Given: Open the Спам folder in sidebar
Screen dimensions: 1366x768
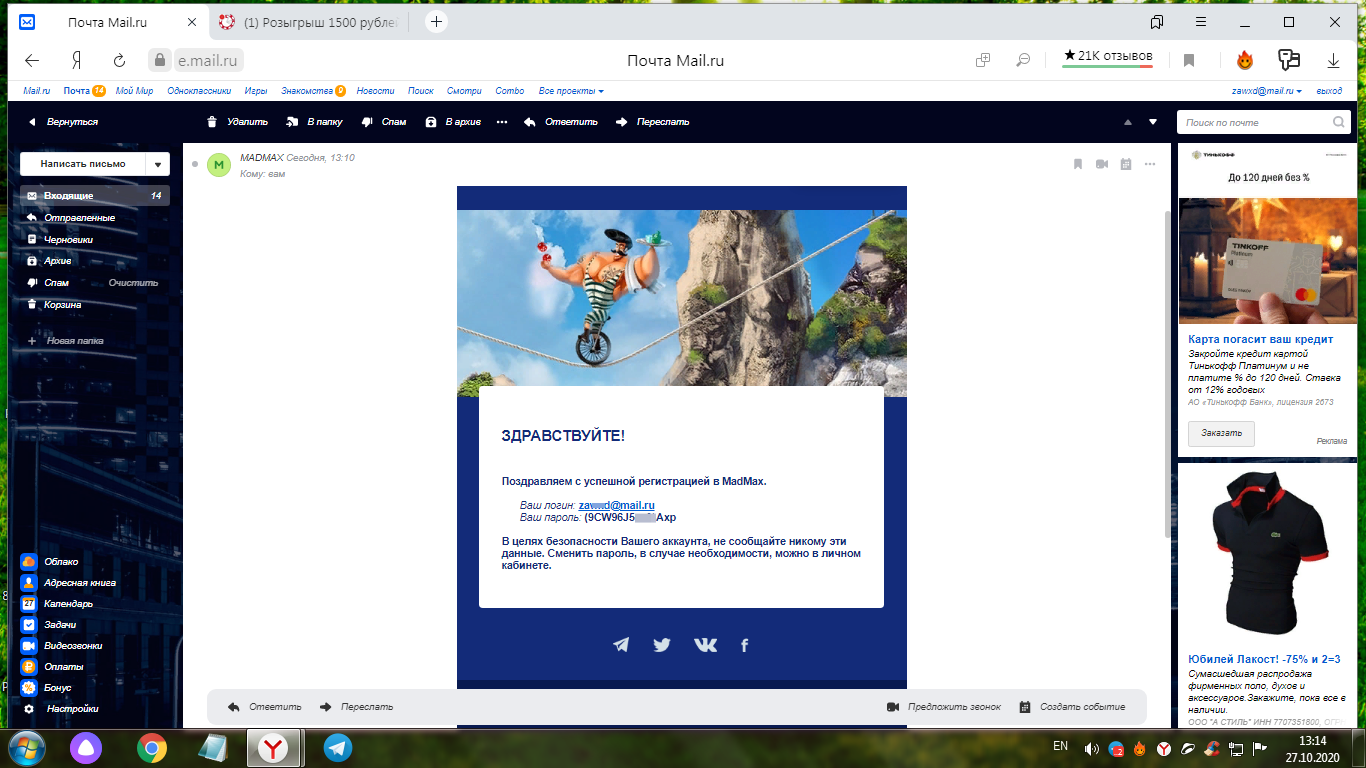Looking at the screenshot, I should tap(56, 283).
